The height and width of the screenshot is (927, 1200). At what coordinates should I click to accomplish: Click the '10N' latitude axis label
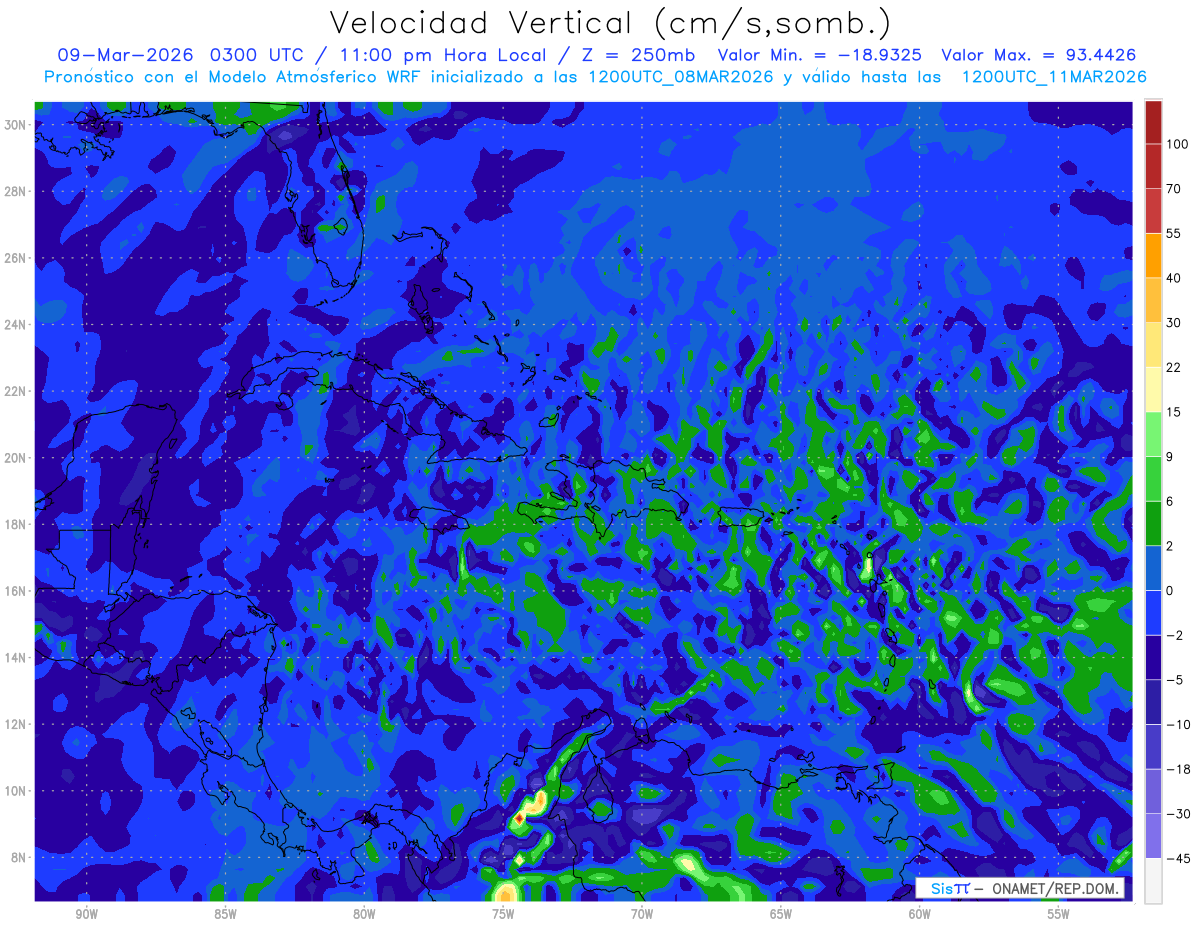[x=15, y=790]
